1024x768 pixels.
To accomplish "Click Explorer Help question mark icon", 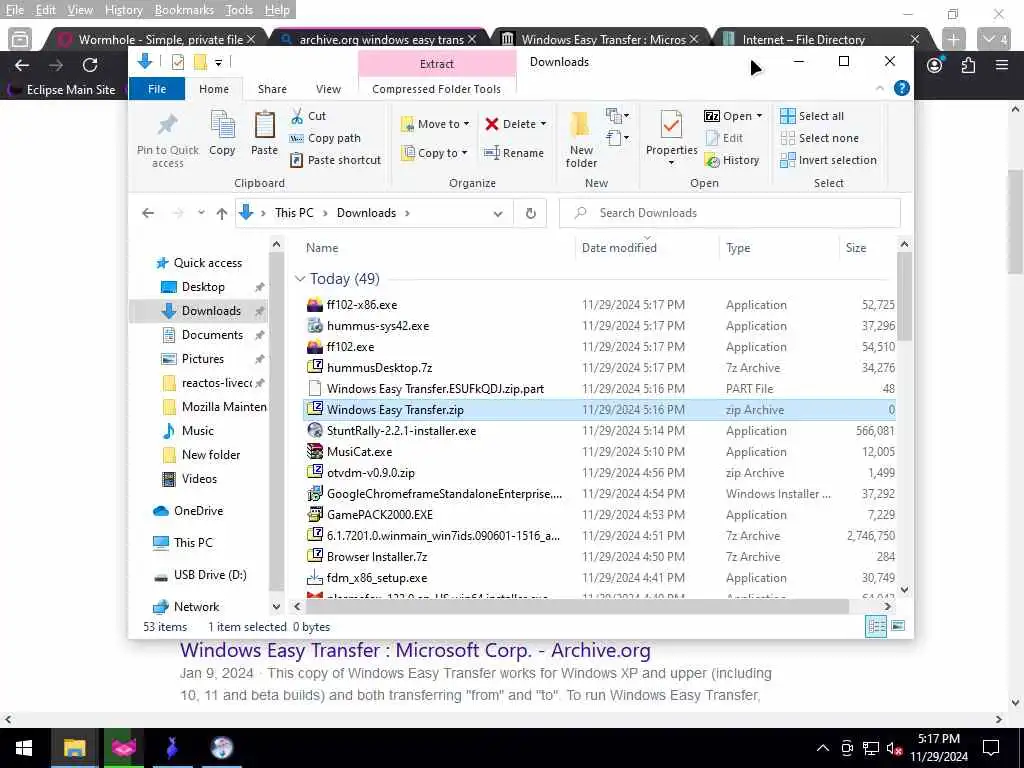I will click(901, 88).
